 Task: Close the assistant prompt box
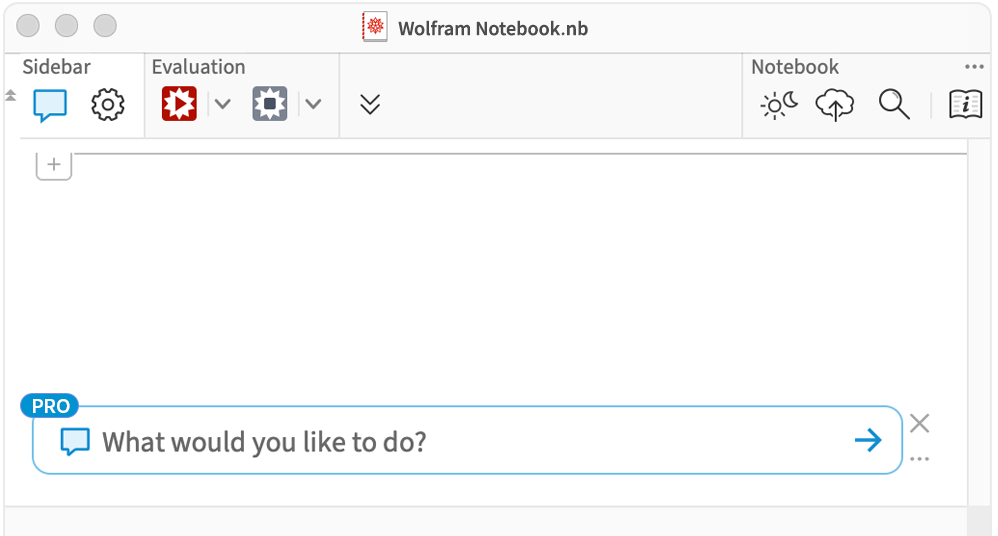(920, 423)
